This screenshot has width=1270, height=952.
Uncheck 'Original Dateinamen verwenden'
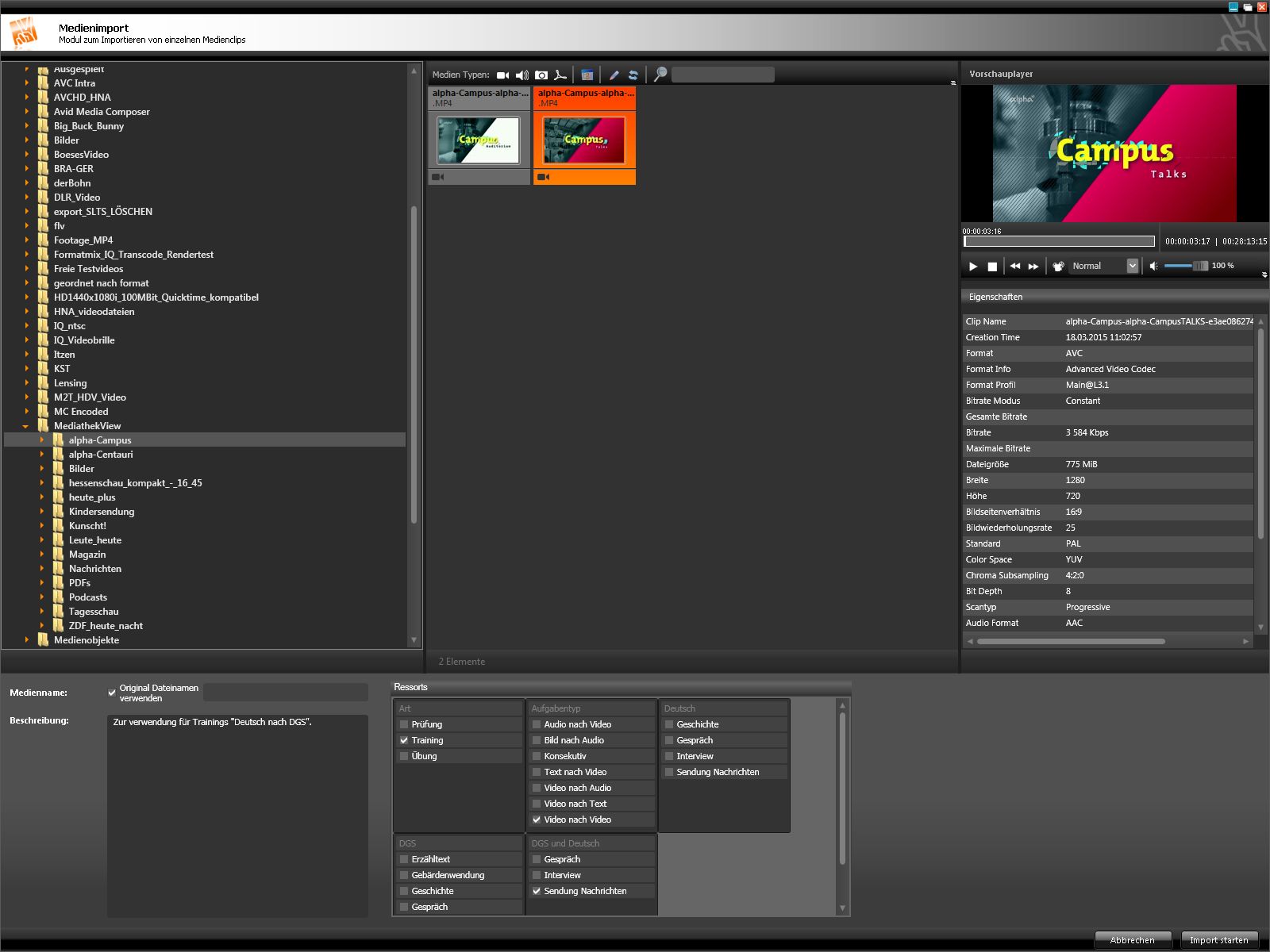point(112,693)
